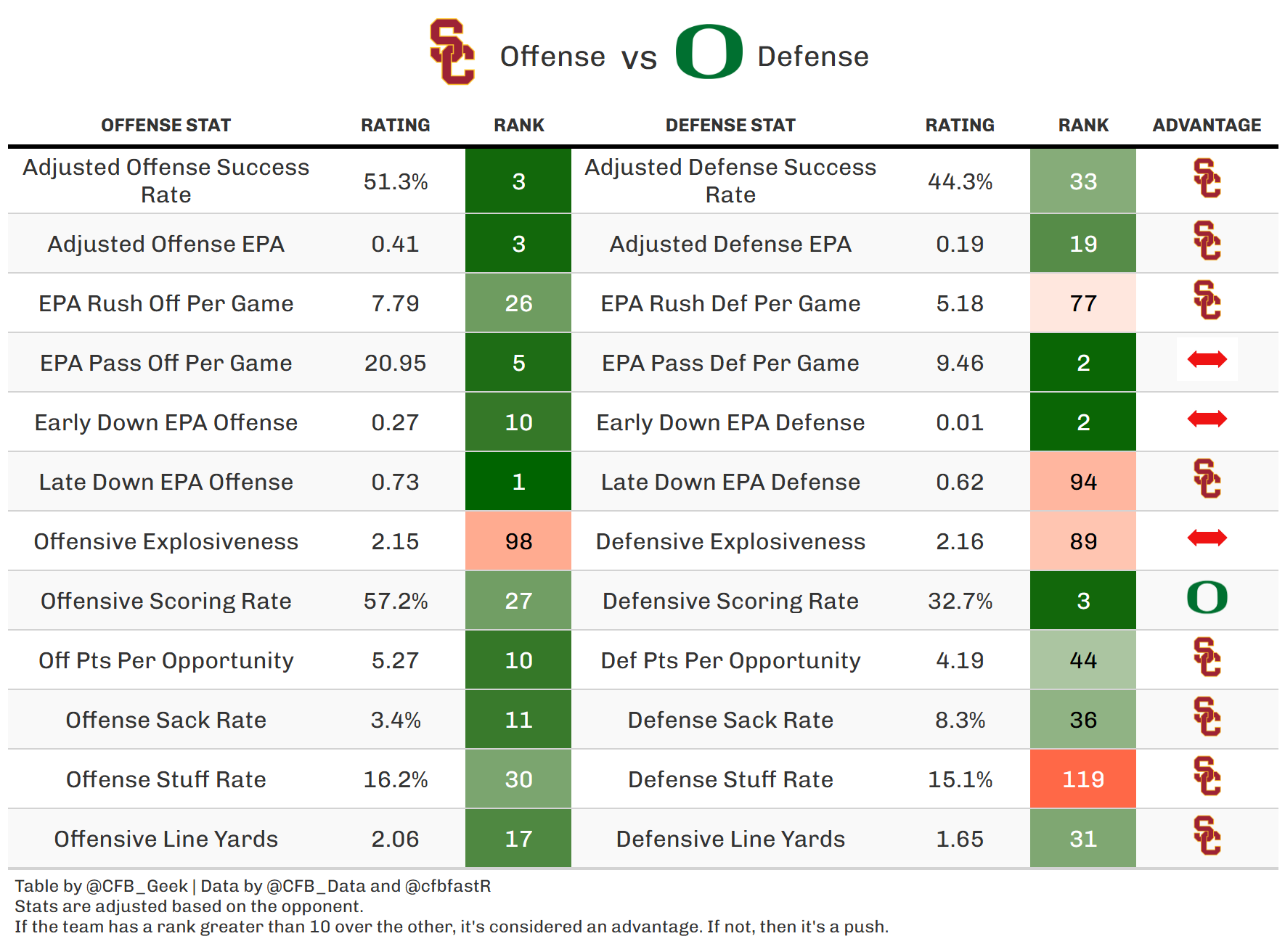
Task: Click the ADVANTAGE column header
Action: click(x=1207, y=126)
